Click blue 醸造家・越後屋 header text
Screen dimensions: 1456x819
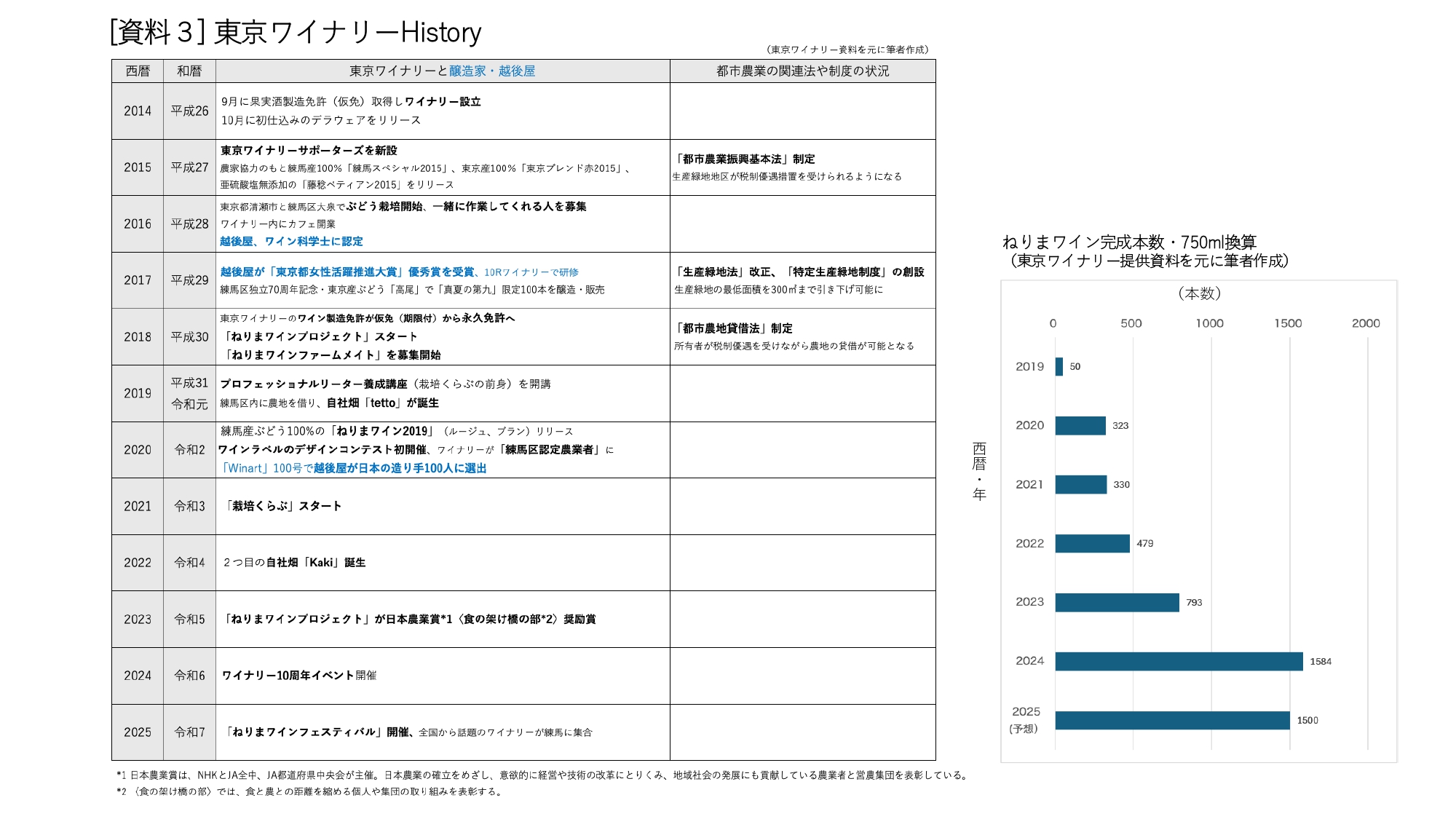click(492, 71)
